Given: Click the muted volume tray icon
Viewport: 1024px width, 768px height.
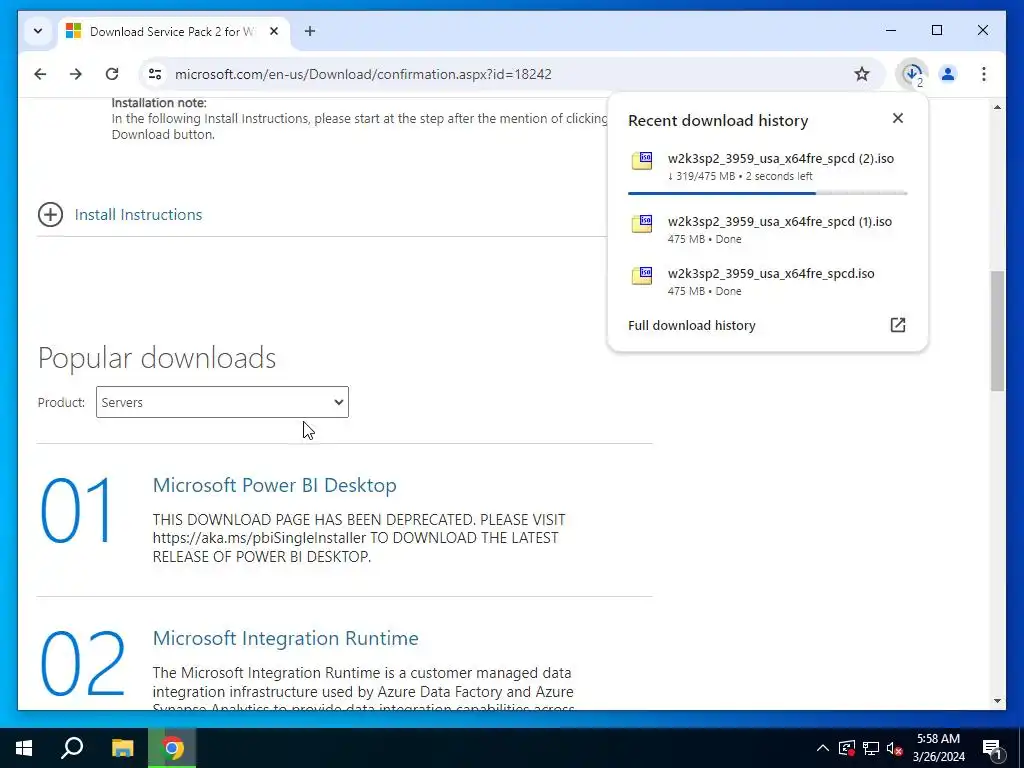Looking at the screenshot, I should coord(895,748).
